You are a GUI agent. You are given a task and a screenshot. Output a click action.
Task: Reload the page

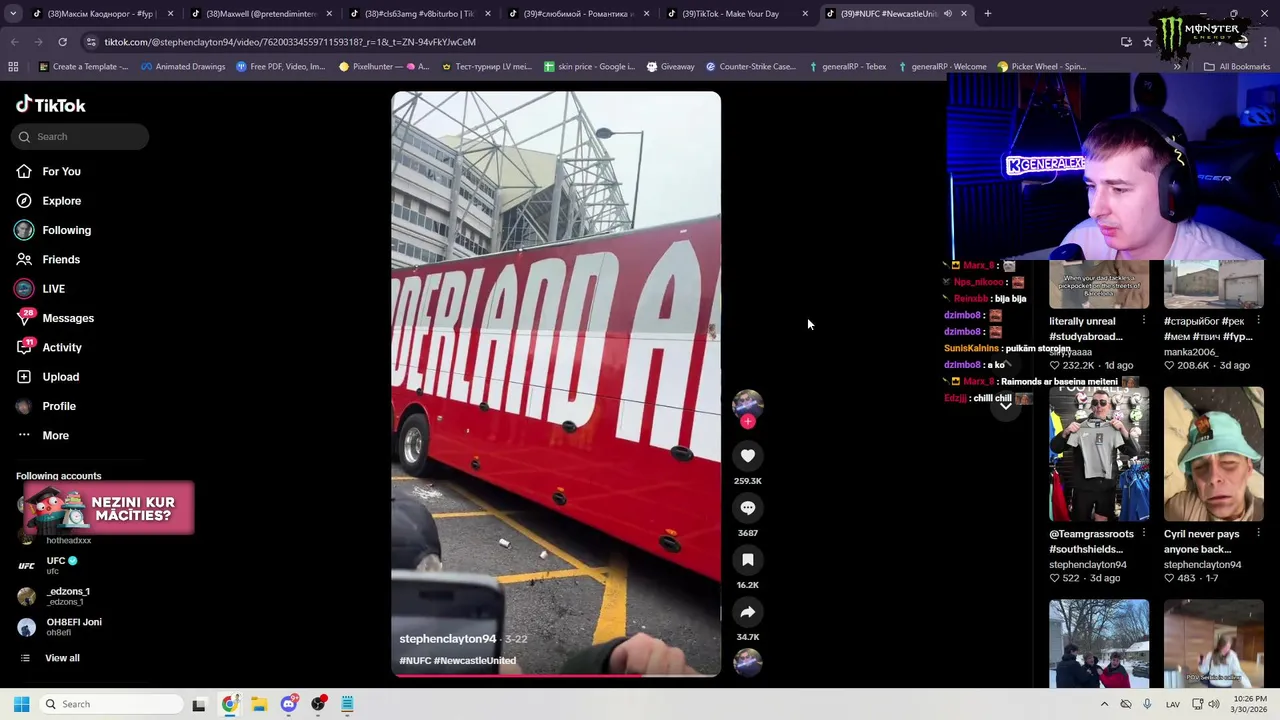62,42
